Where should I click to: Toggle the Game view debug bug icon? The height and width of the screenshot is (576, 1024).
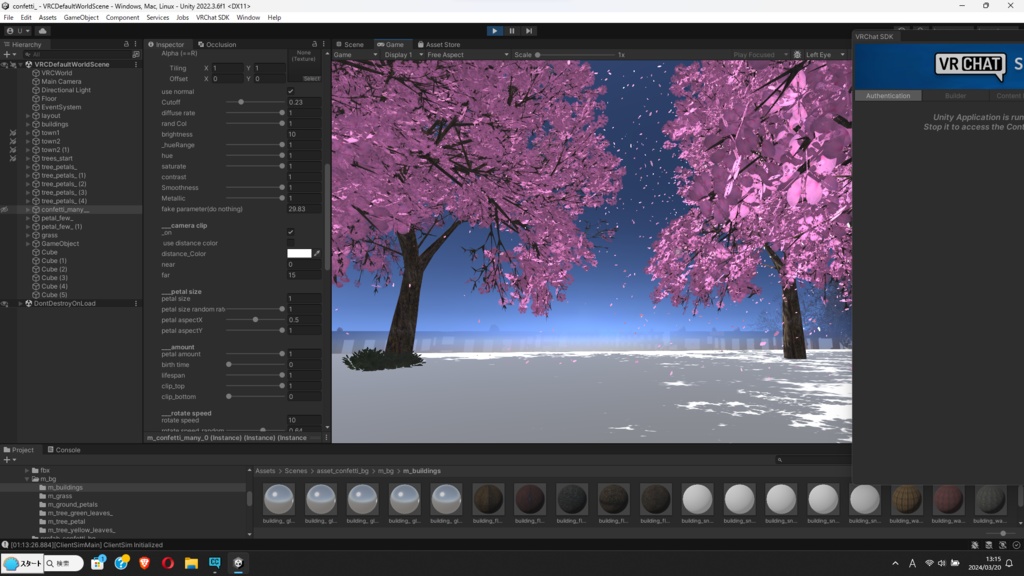(797, 55)
